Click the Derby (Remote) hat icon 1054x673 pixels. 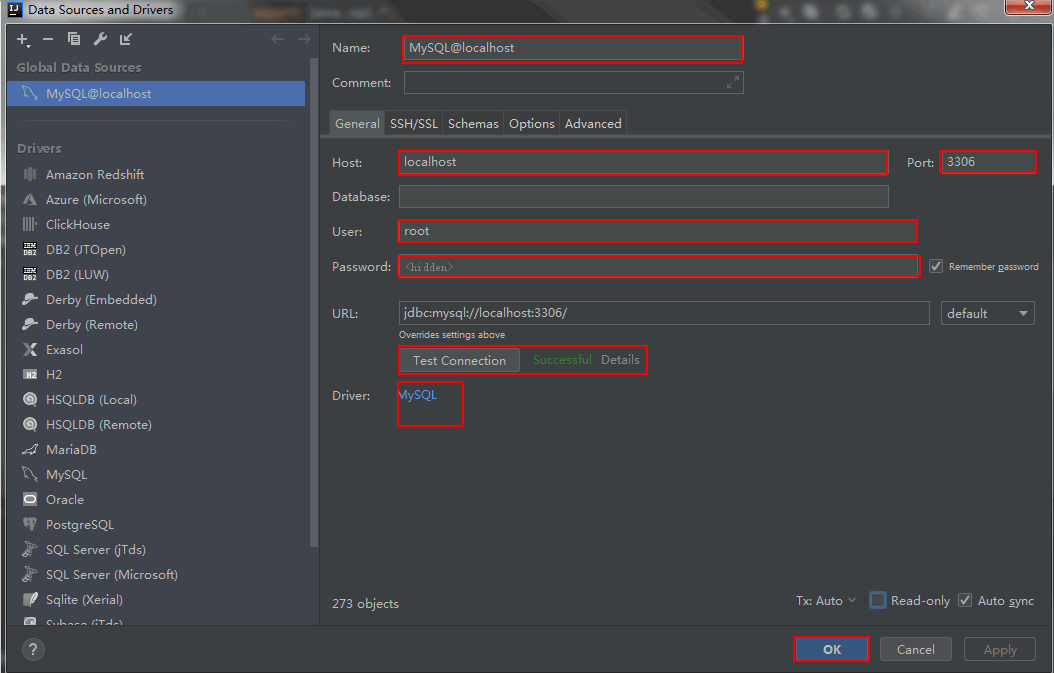click(30, 324)
